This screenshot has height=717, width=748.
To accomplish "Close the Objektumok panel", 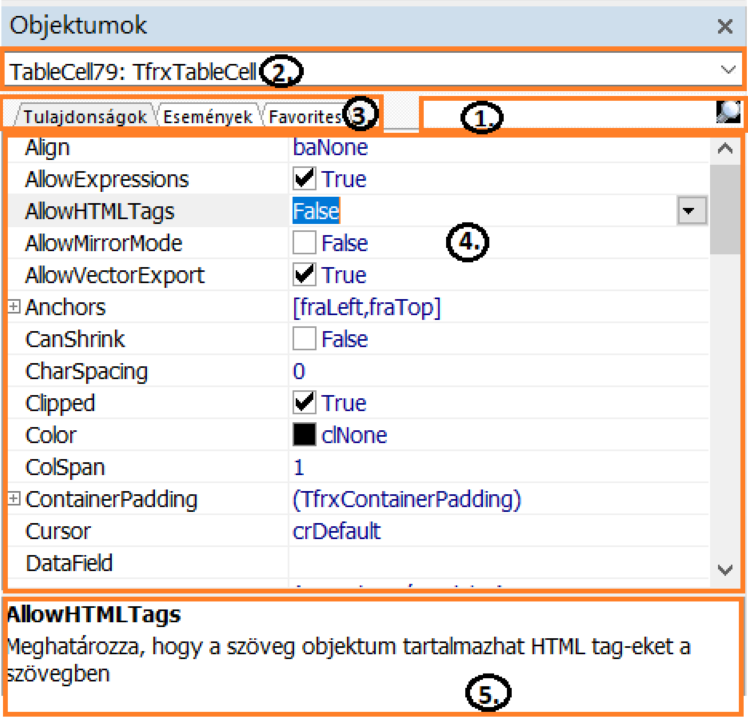I will point(725,26).
